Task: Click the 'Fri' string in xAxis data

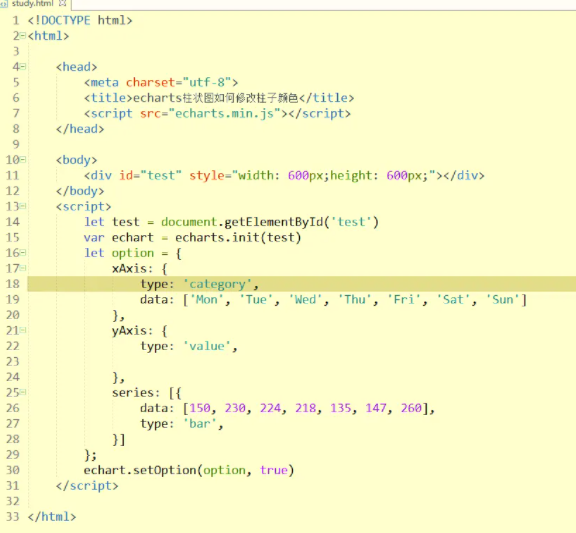Action: pos(404,299)
